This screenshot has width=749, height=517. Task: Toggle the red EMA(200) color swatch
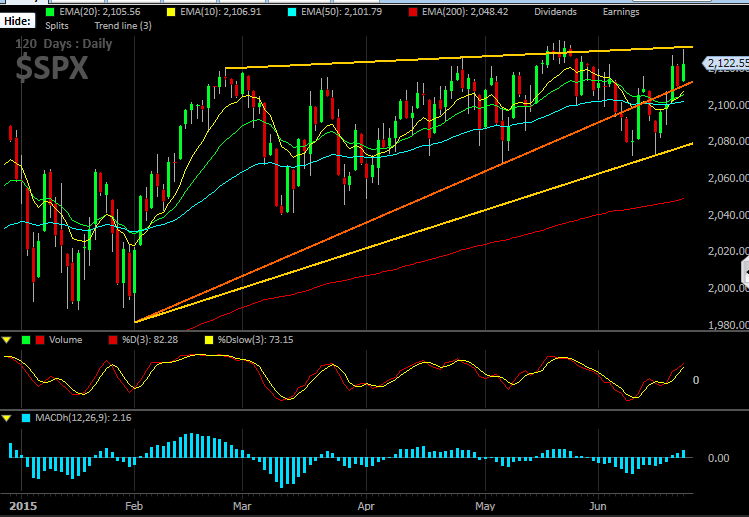[413, 12]
